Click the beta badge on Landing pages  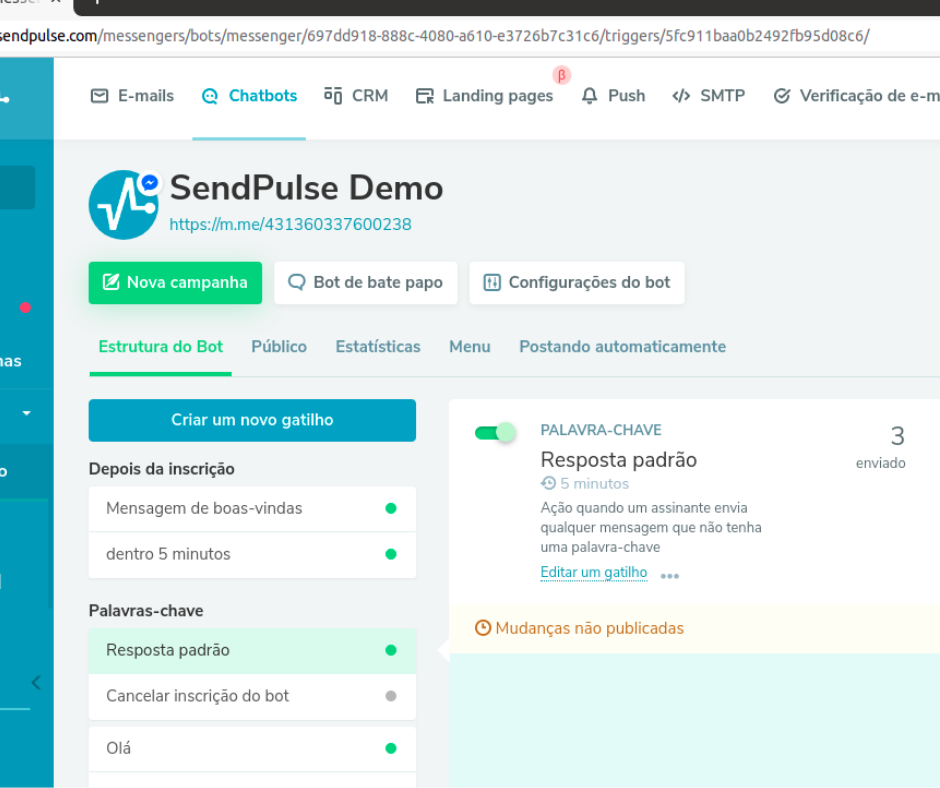pos(562,76)
